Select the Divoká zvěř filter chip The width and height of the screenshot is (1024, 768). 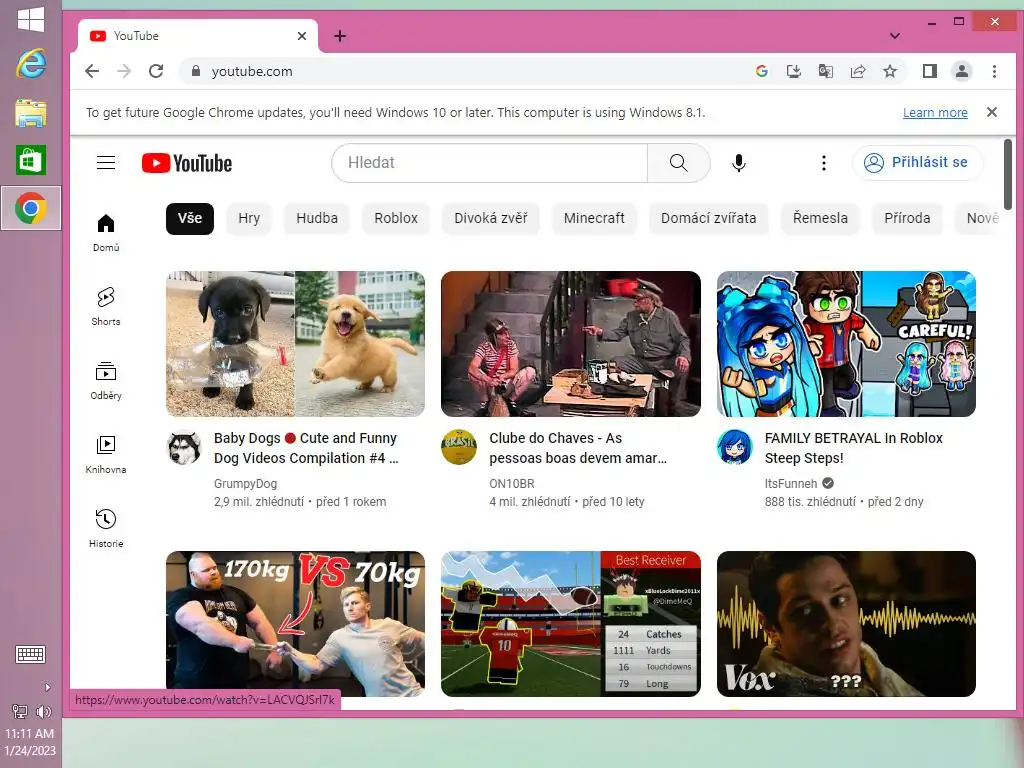point(490,218)
